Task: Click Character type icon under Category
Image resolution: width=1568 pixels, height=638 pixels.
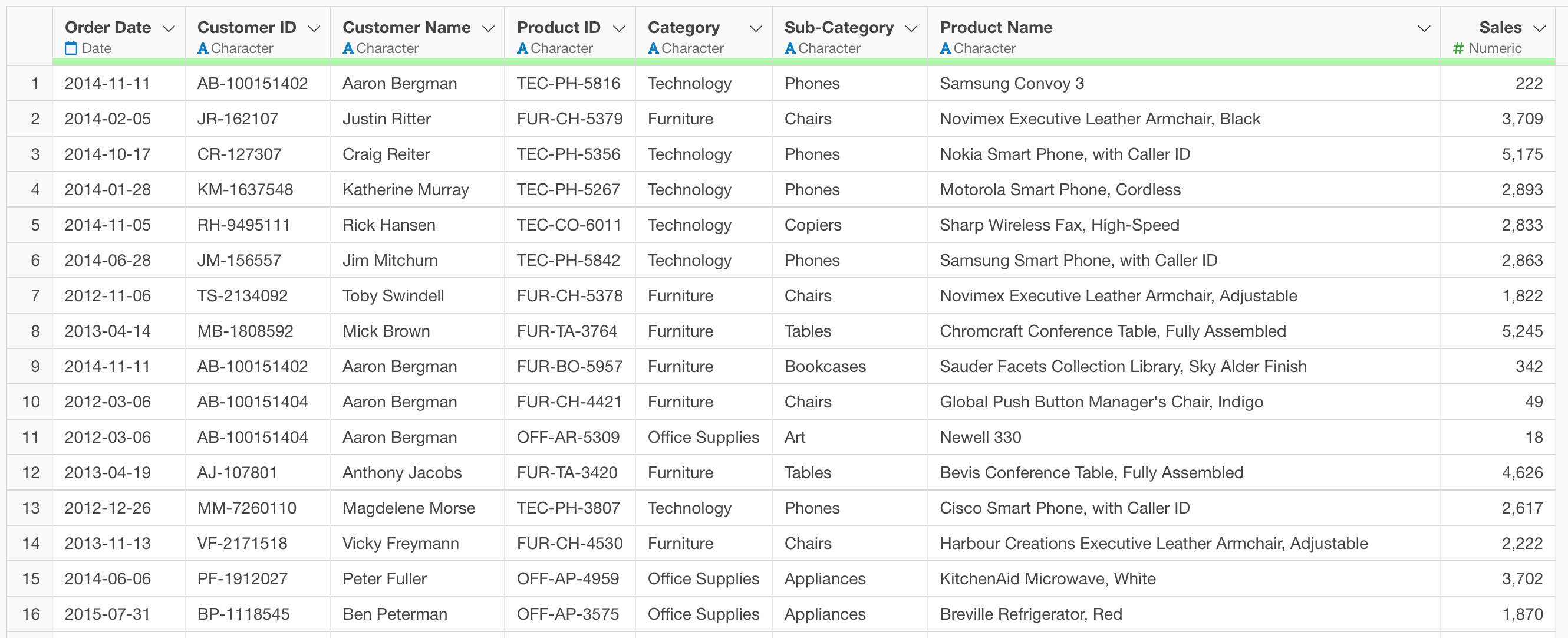Action: click(x=653, y=48)
